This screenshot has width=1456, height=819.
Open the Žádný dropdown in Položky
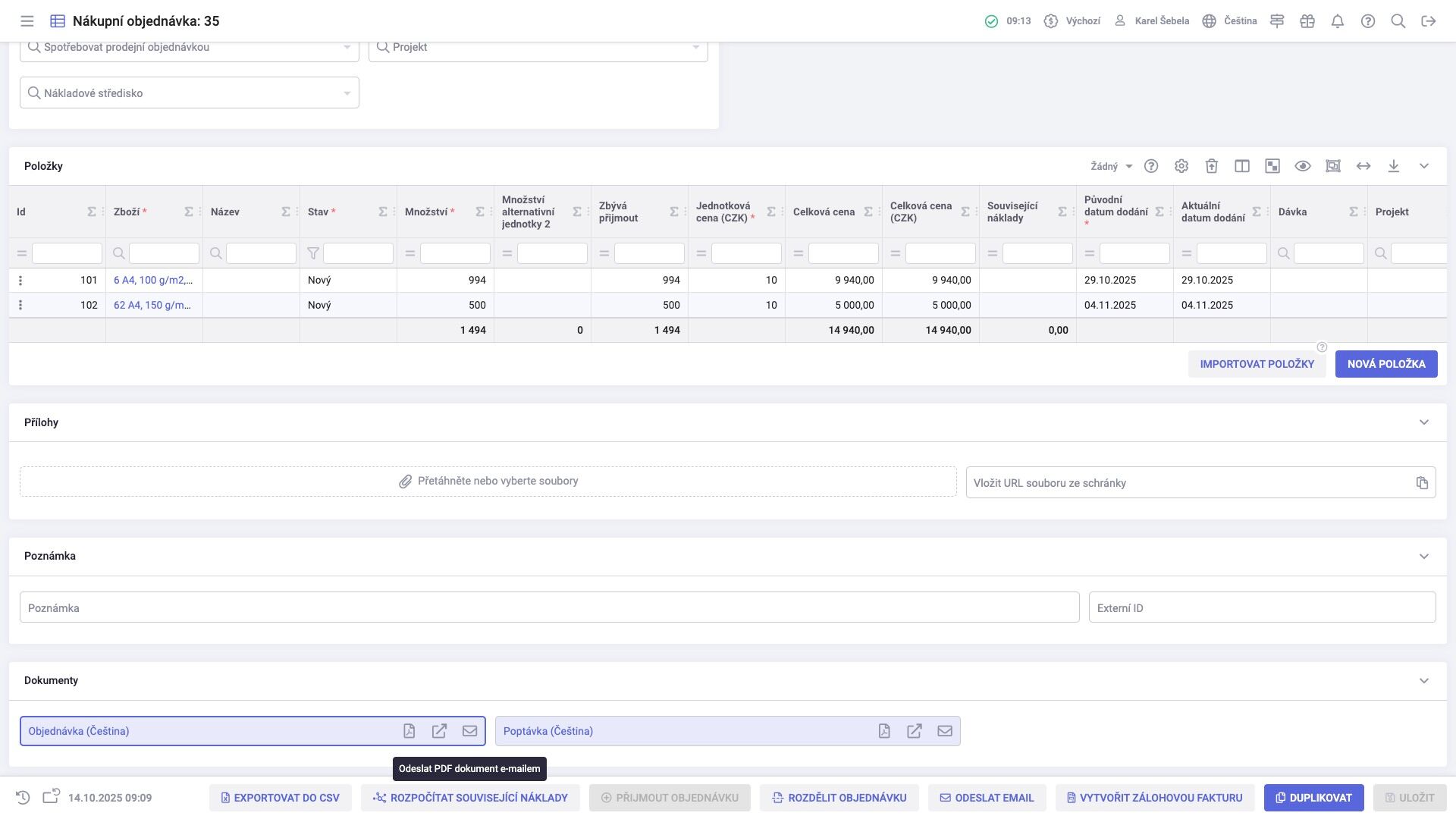click(x=1111, y=166)
